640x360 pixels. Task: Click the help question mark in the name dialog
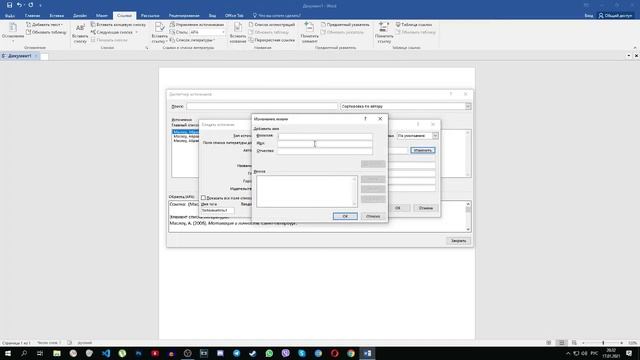[365, 119]
